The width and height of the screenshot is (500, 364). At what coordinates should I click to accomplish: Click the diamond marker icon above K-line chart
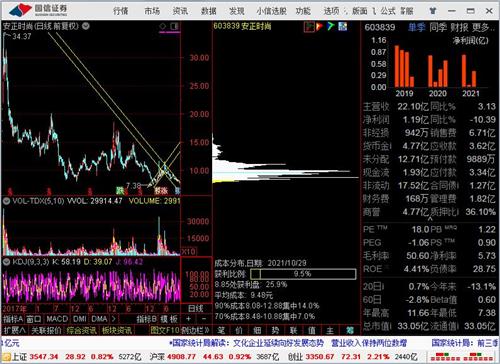point(162,26)
